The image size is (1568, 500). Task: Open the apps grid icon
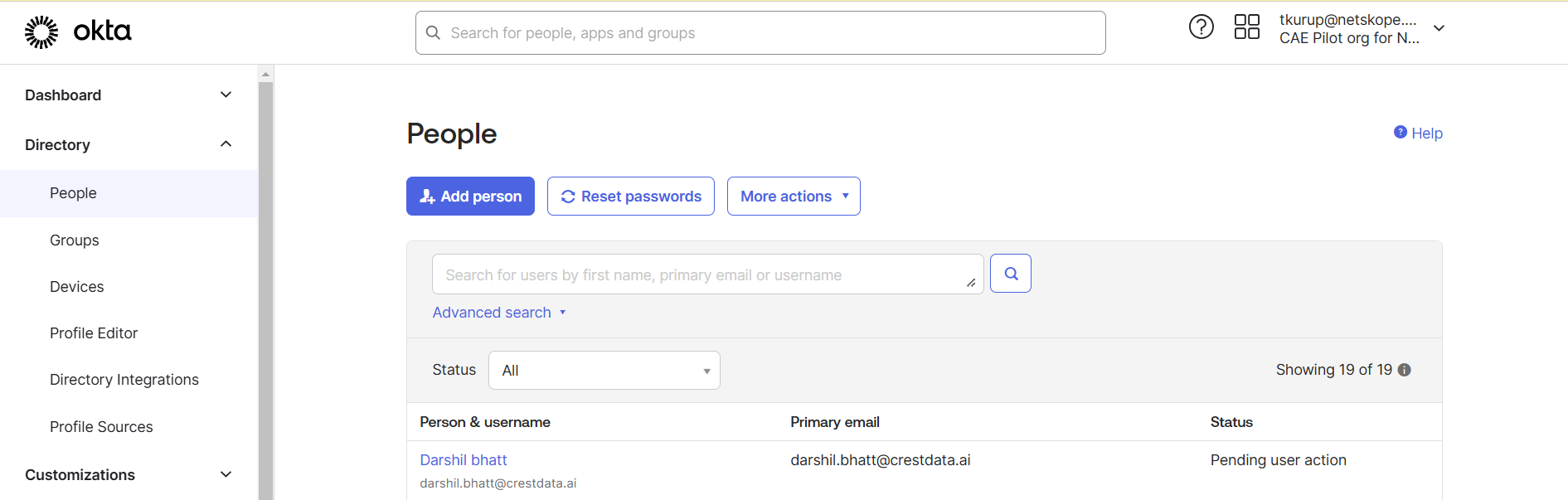pyautogui.click(x=1246, y=27)
